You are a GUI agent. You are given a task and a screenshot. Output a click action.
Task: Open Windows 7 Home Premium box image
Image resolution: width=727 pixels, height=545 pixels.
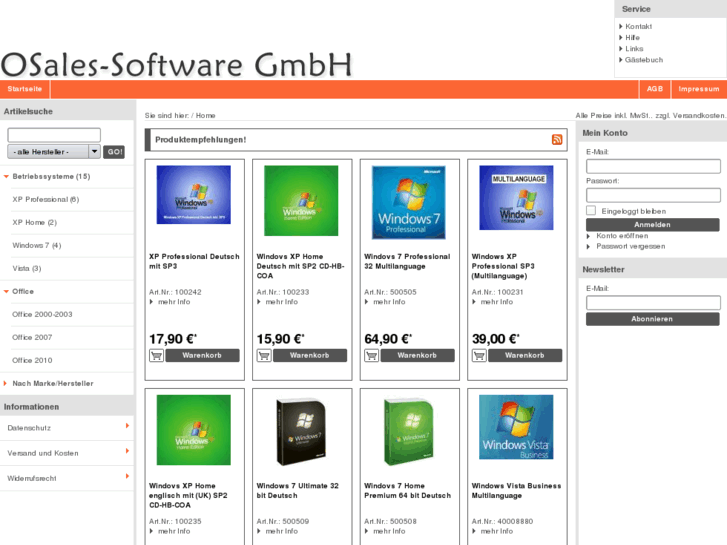[409, 431]
